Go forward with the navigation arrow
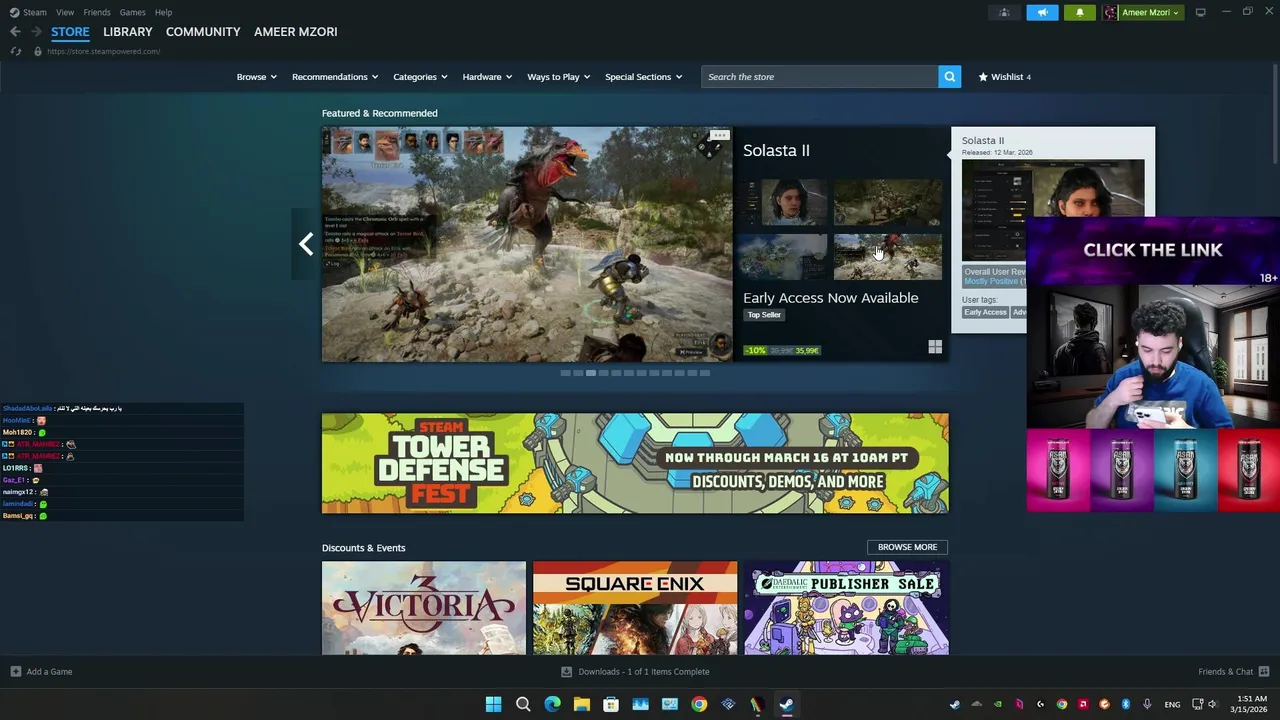Image resolution: width=1280 pixels, height=720 pixels. 36,32
